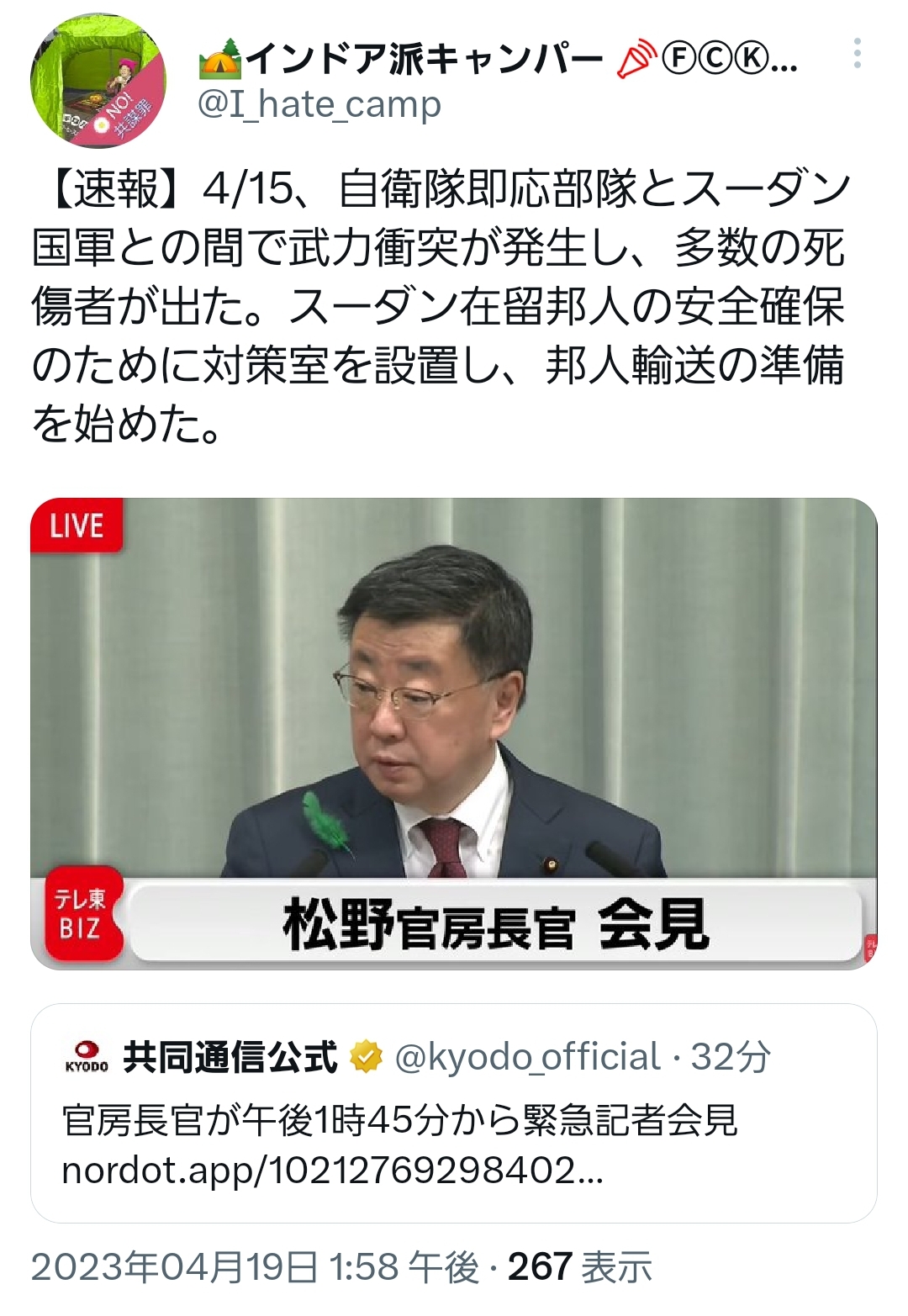Open the インドア派キャンパー display name
Image resolution: width=908 pixels, height=1316 pixels.
click(x=425, y=59)
